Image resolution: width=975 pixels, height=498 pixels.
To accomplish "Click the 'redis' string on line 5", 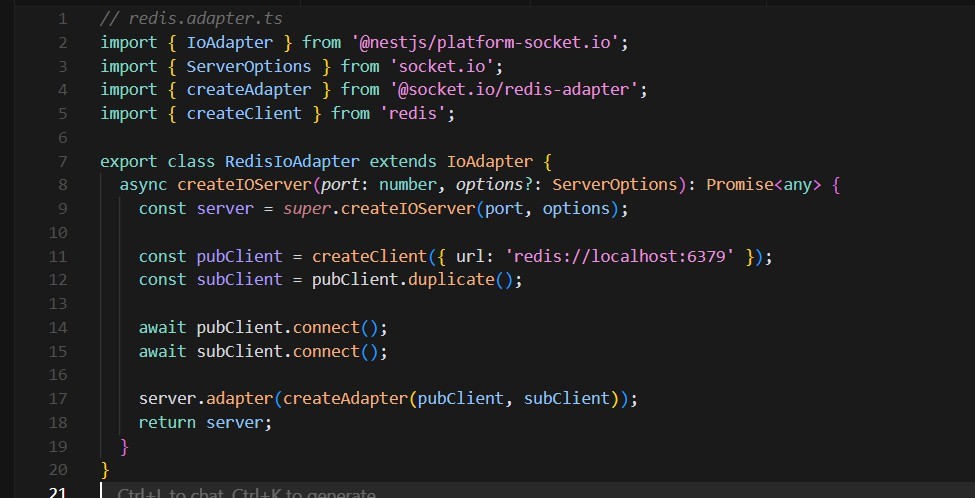I will click(x=413, y=114).
